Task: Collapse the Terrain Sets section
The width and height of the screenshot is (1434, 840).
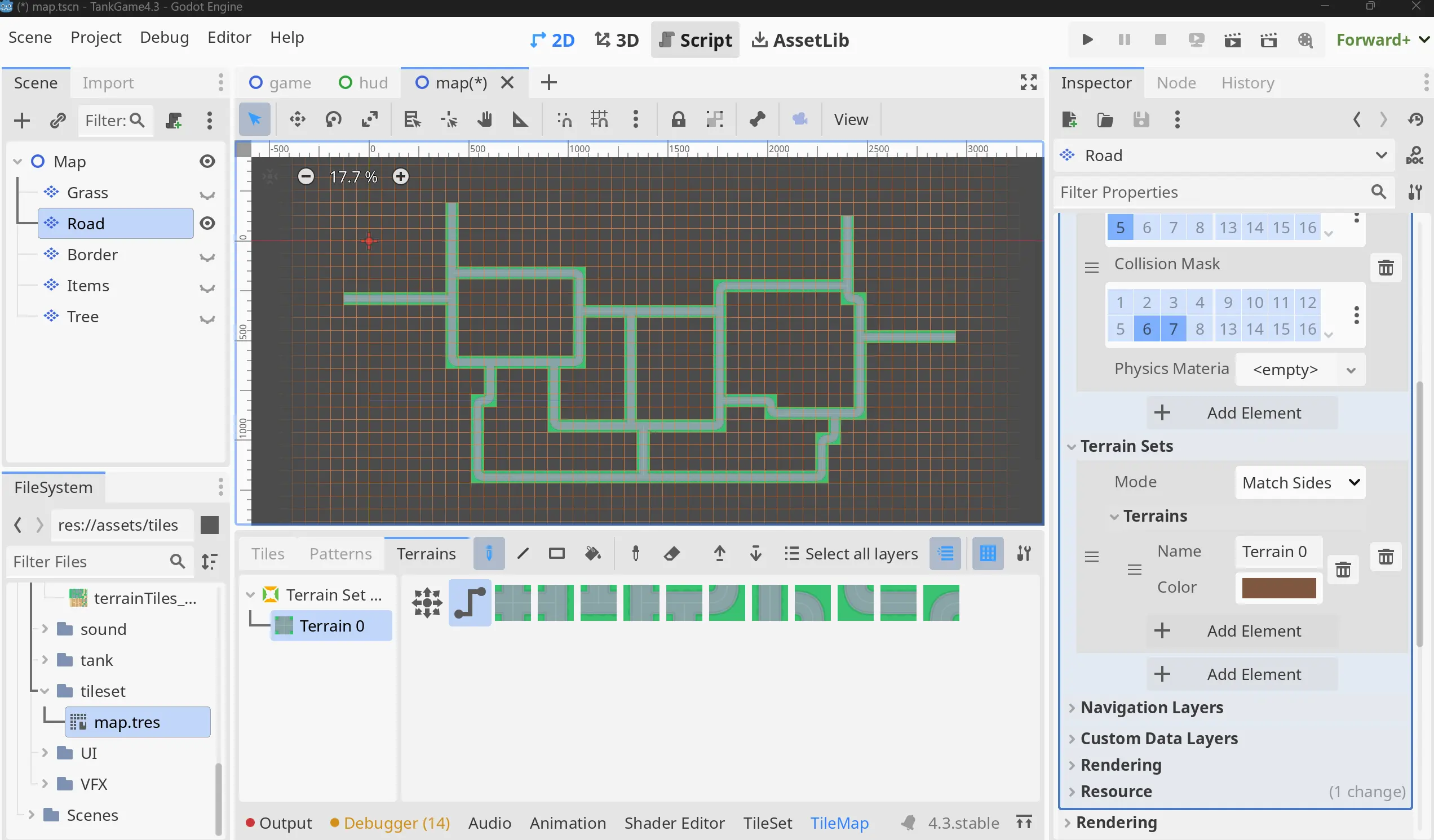Action: pyautogui.click(x=1072, y=447)
